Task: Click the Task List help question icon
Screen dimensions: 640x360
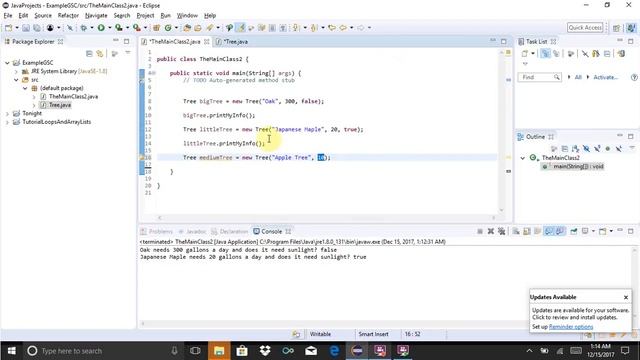Action: [x=634, y=77]
